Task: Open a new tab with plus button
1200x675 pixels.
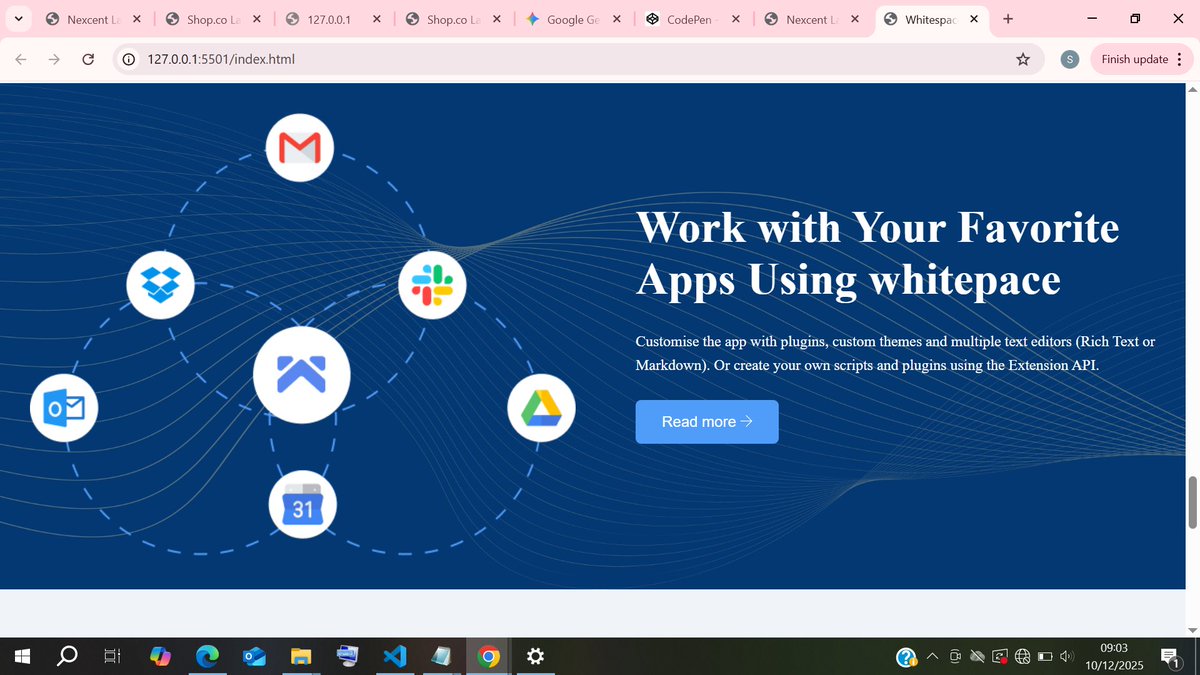Action: 1007,19
